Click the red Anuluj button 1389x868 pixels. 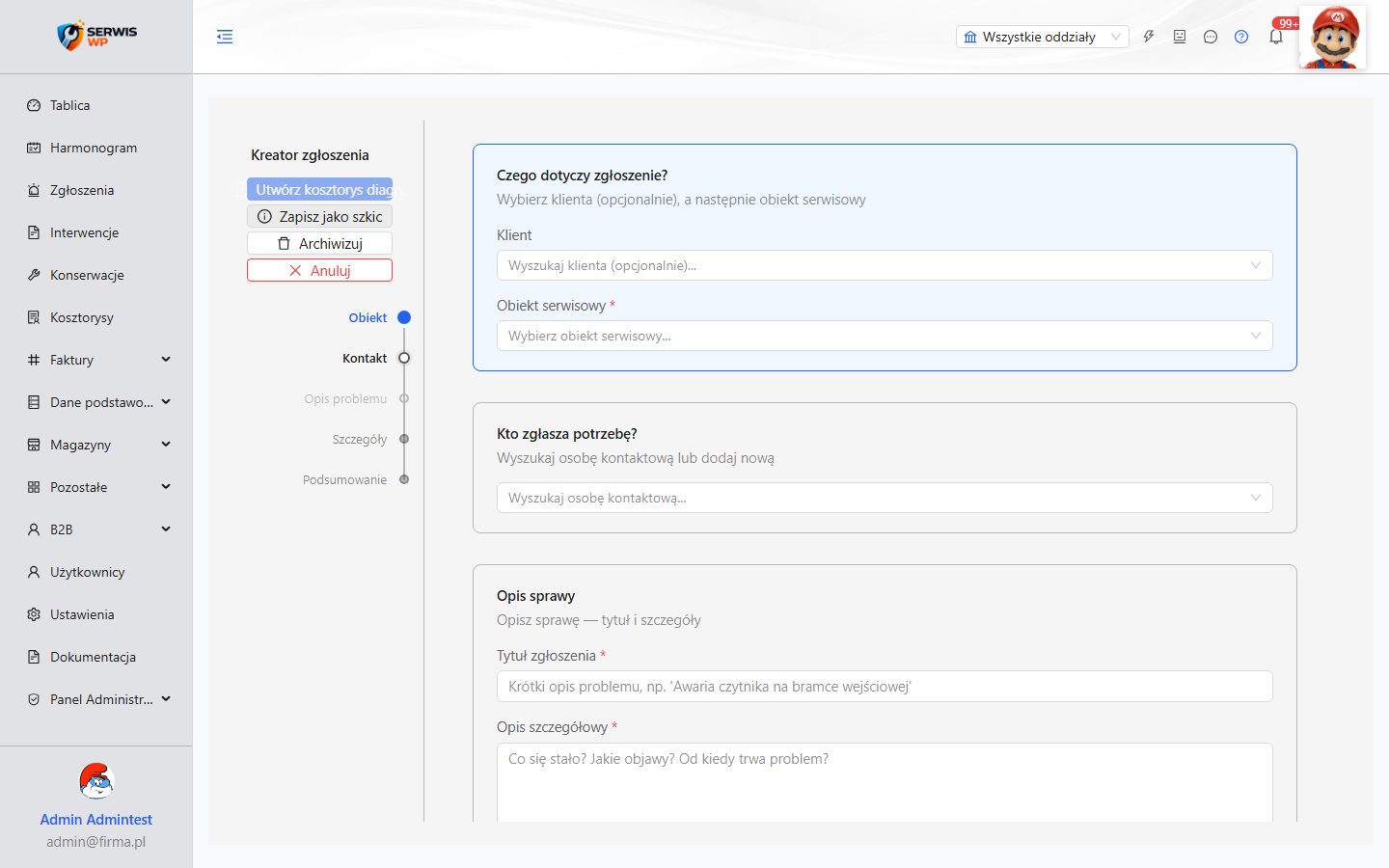(319, 270)
